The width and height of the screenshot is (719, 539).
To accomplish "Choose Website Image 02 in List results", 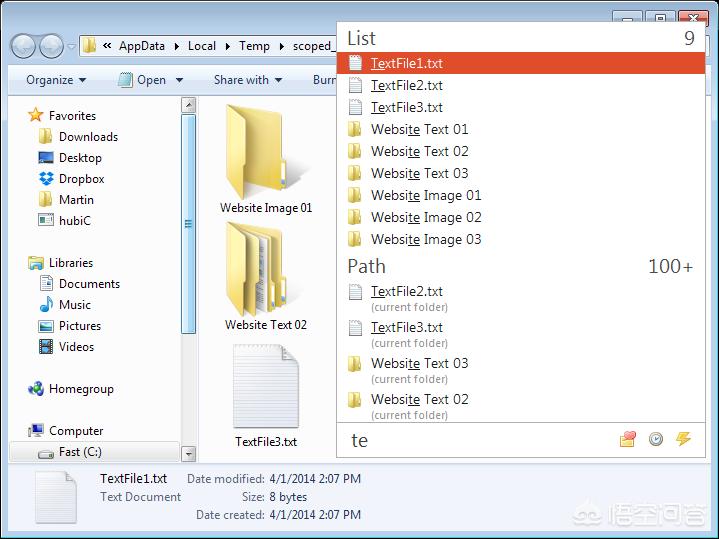I will click(521, 217).
